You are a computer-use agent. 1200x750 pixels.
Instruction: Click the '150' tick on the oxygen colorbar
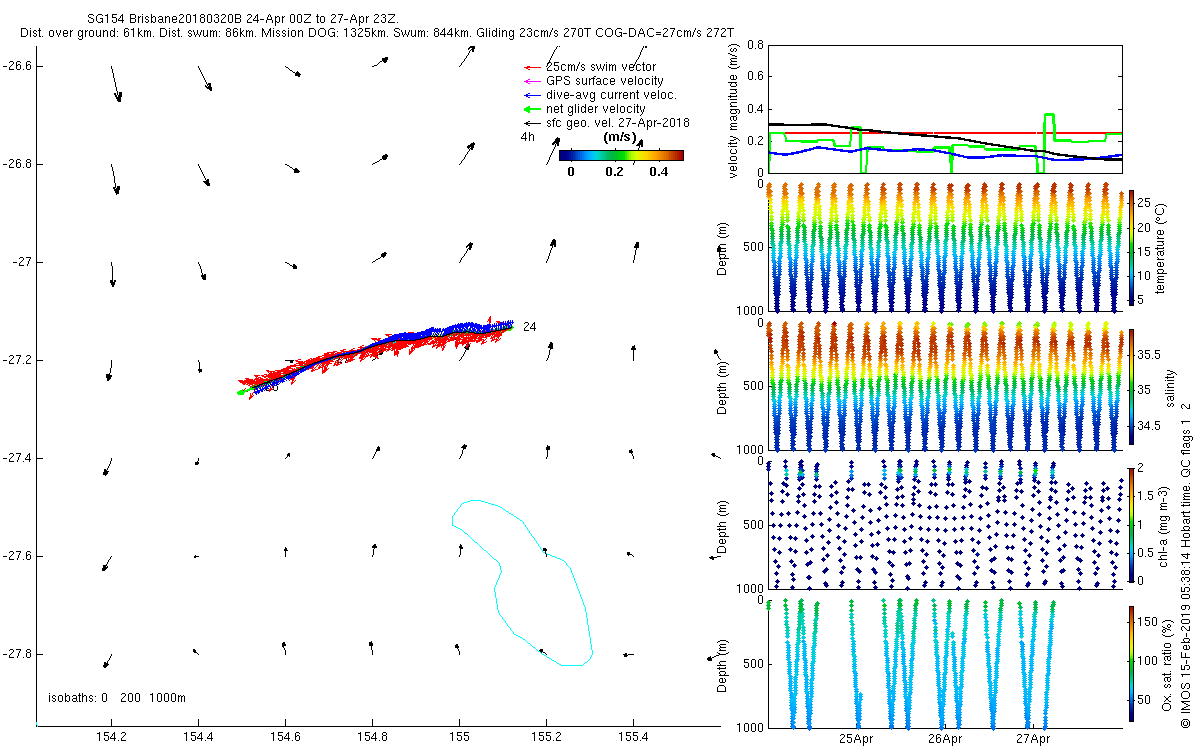click(x=1147, y=622)
